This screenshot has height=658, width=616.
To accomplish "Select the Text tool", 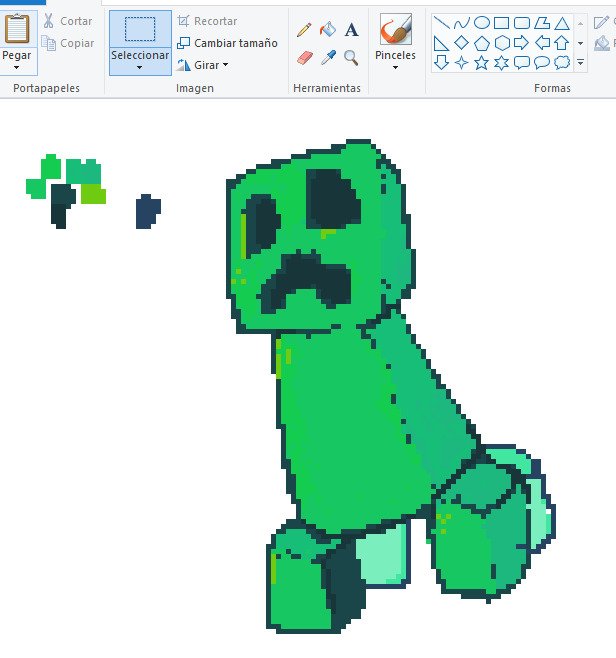I will coord(352,30).
